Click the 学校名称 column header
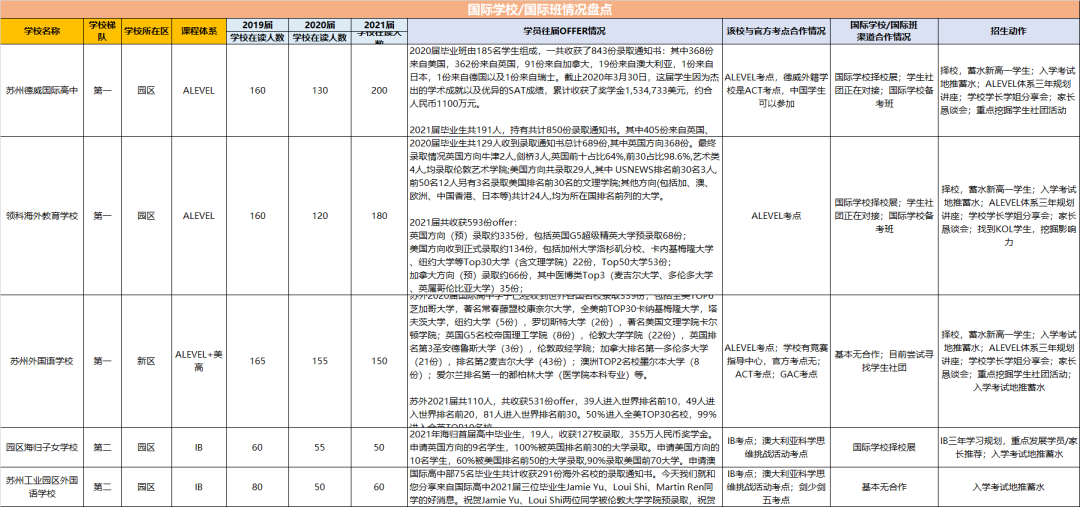This screenshot has width=1080, height=507. click(41, 32)
